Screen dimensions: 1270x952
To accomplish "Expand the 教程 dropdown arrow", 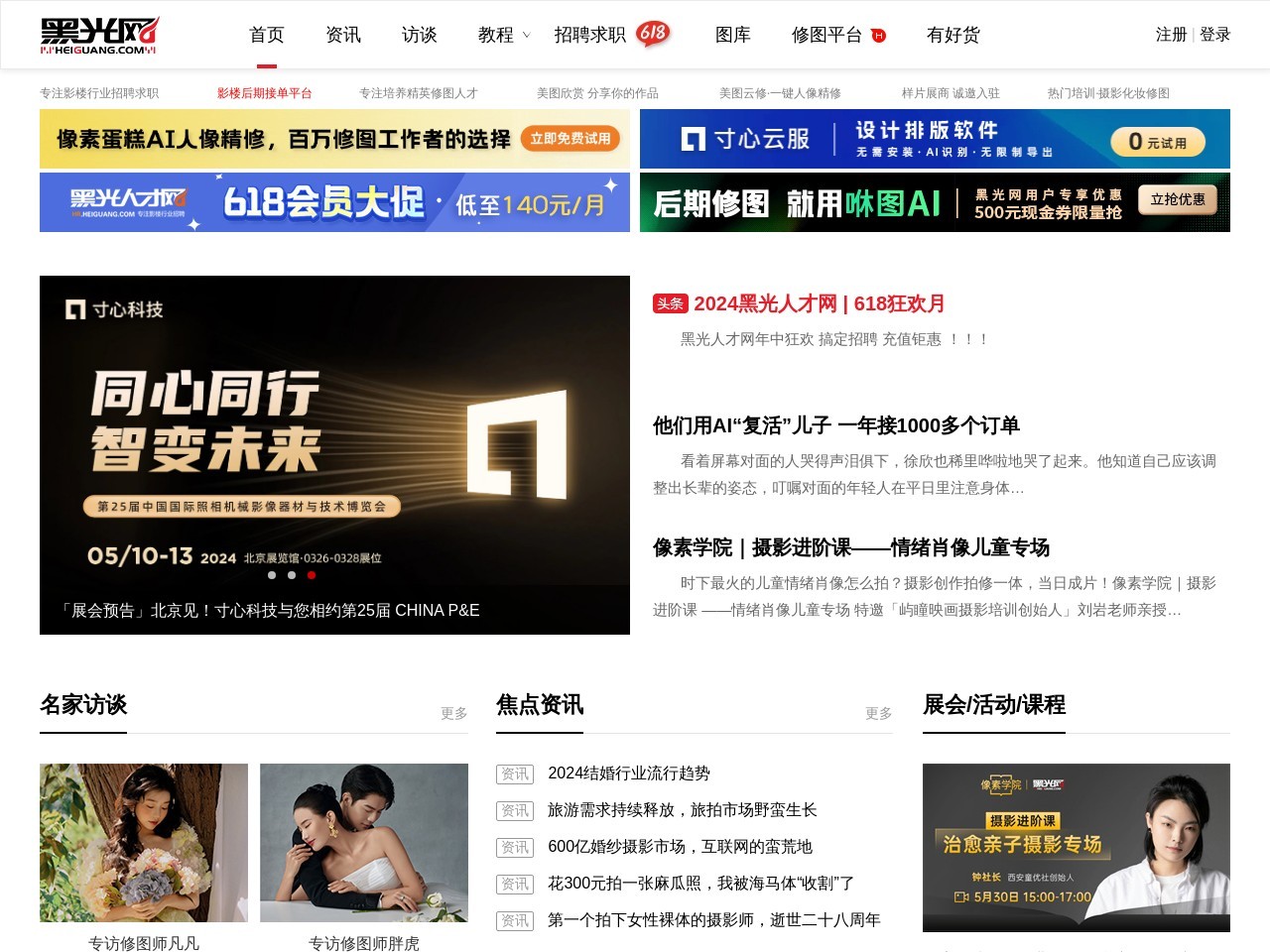I will (x=526, y=36).
